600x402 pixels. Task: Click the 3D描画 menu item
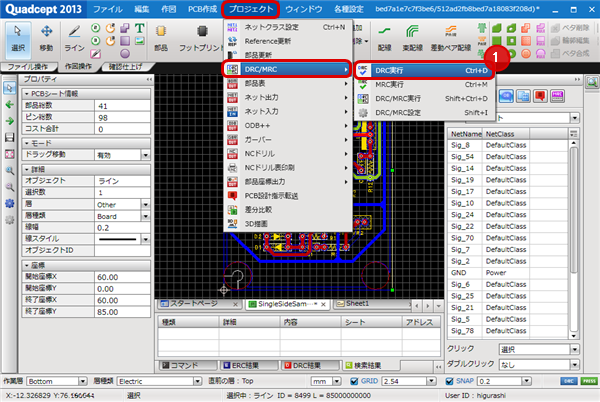click(x=287, y=224)
